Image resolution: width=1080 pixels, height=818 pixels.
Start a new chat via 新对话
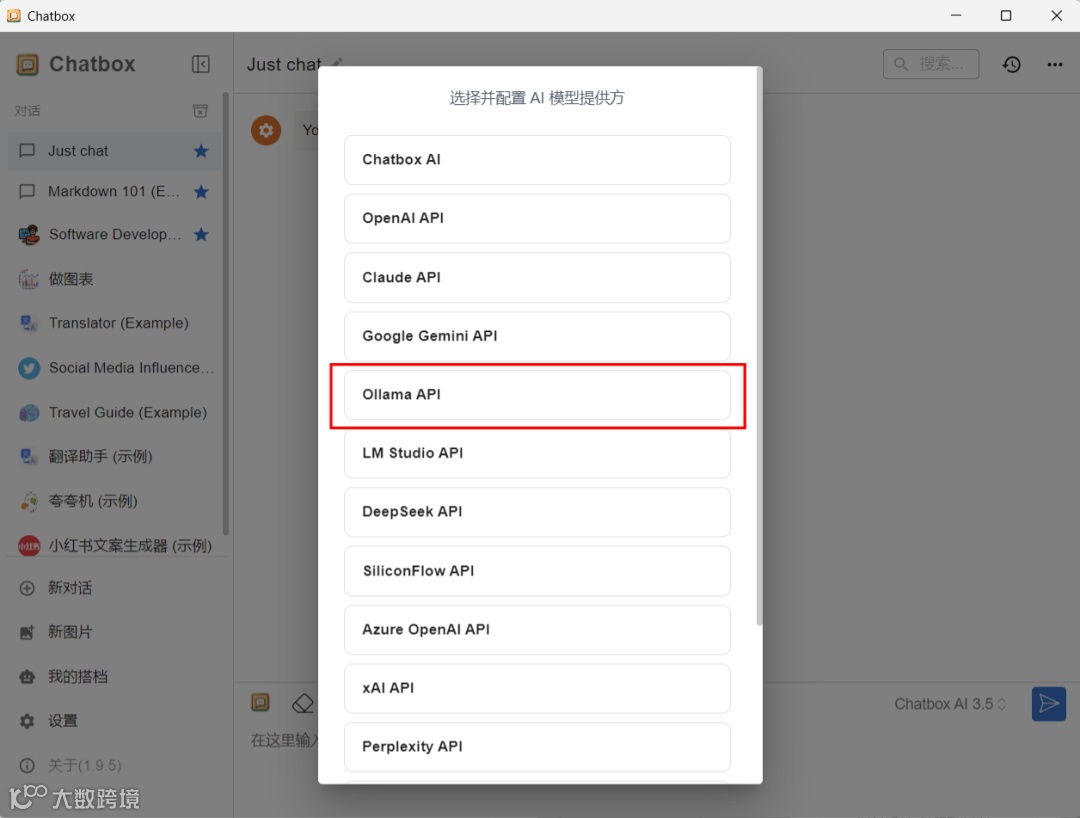click(114, 588)
